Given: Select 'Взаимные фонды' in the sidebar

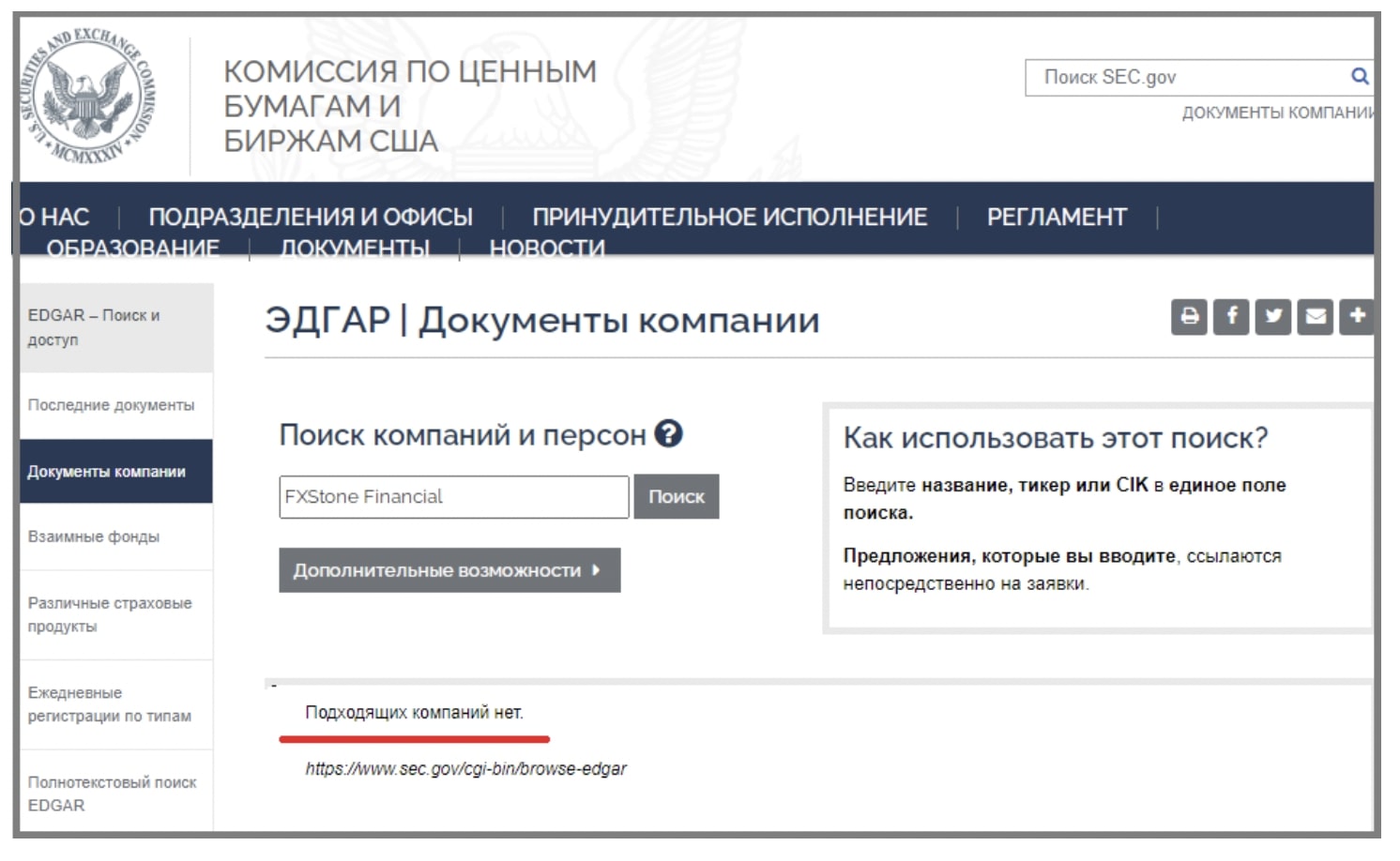Looking at the screenshot, I should click(x=116, y=536).
